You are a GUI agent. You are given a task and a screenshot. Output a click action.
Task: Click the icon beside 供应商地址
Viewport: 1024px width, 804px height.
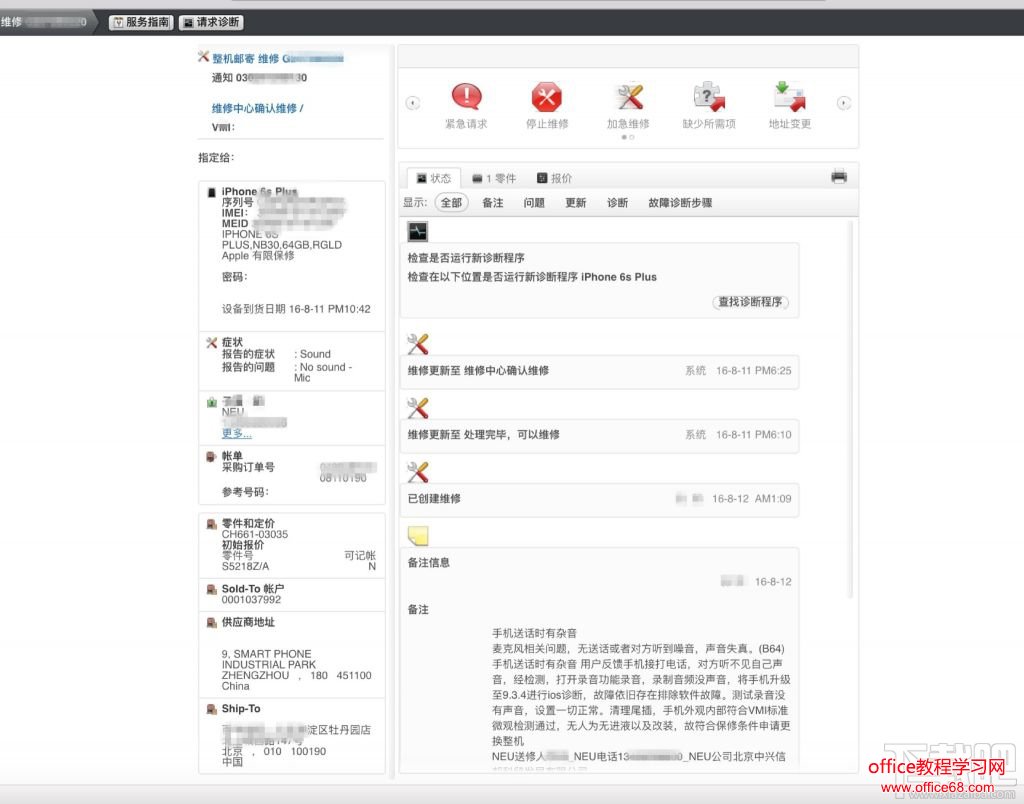tap(212, 622)
